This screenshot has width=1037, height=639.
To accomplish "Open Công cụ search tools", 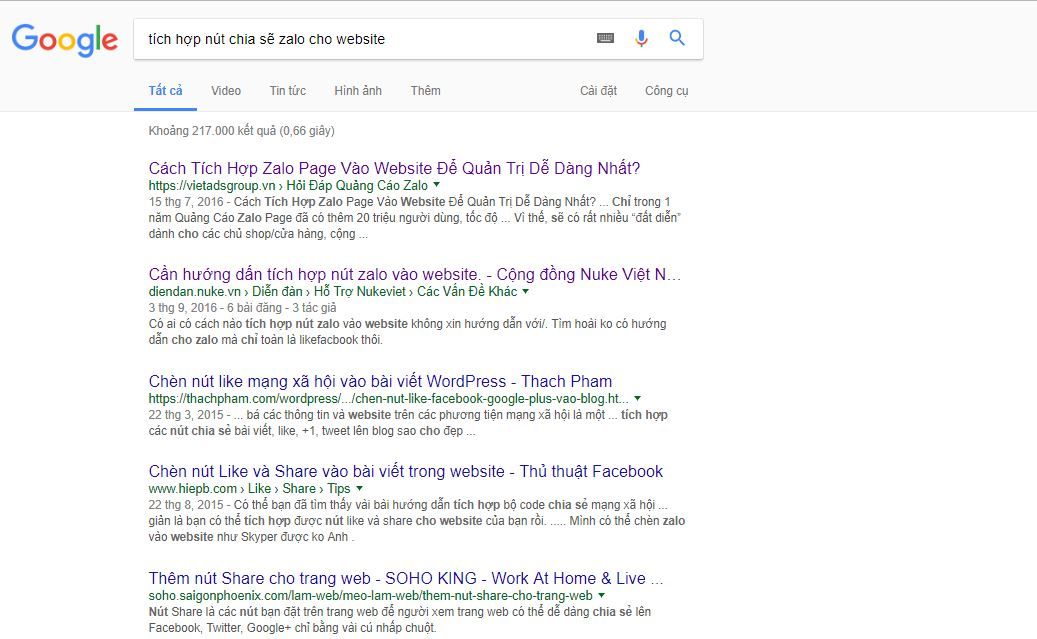I will click(667, 91).
